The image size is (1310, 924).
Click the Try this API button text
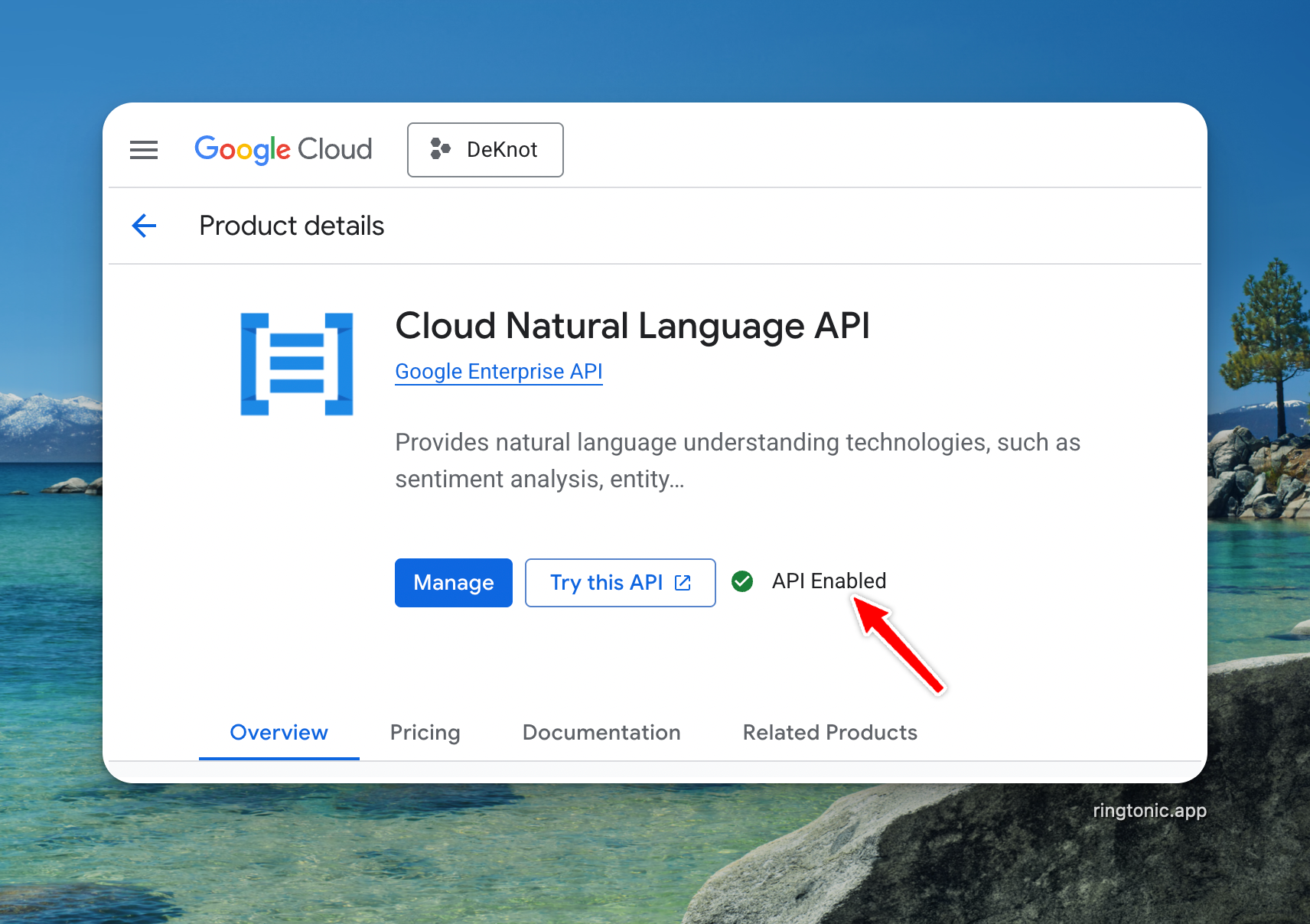(606, 583)
